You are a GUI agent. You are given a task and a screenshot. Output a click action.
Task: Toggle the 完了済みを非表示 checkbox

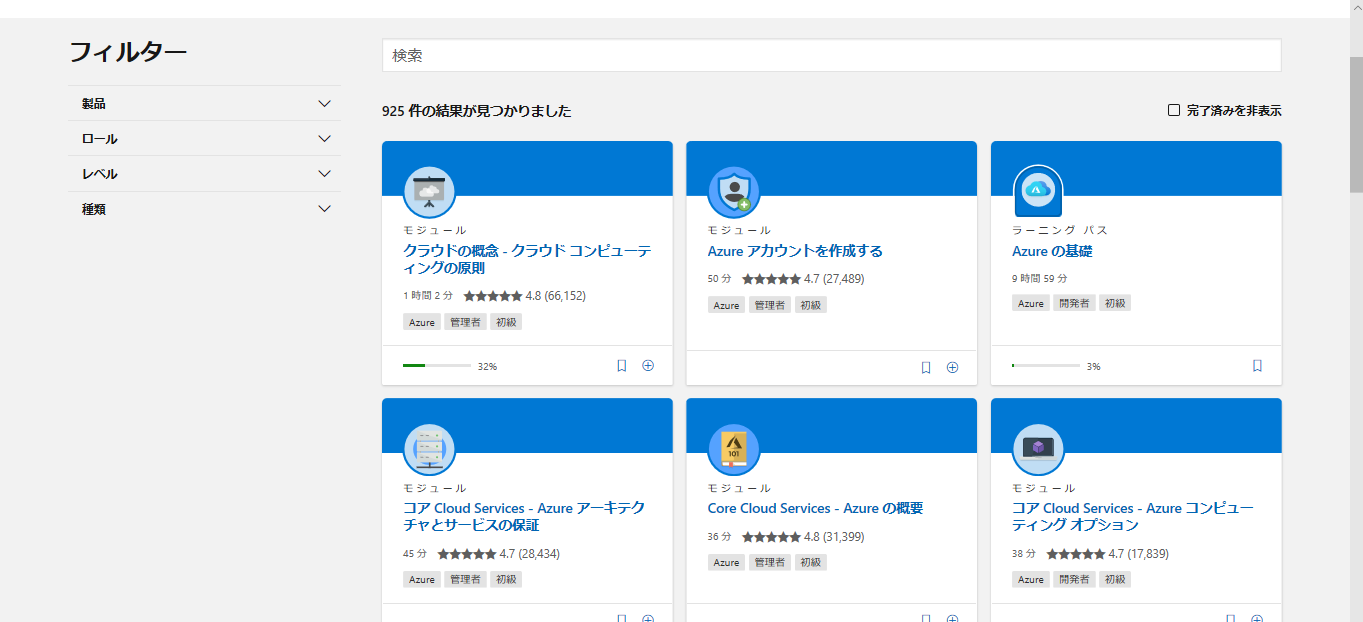tap(1174, 110)
